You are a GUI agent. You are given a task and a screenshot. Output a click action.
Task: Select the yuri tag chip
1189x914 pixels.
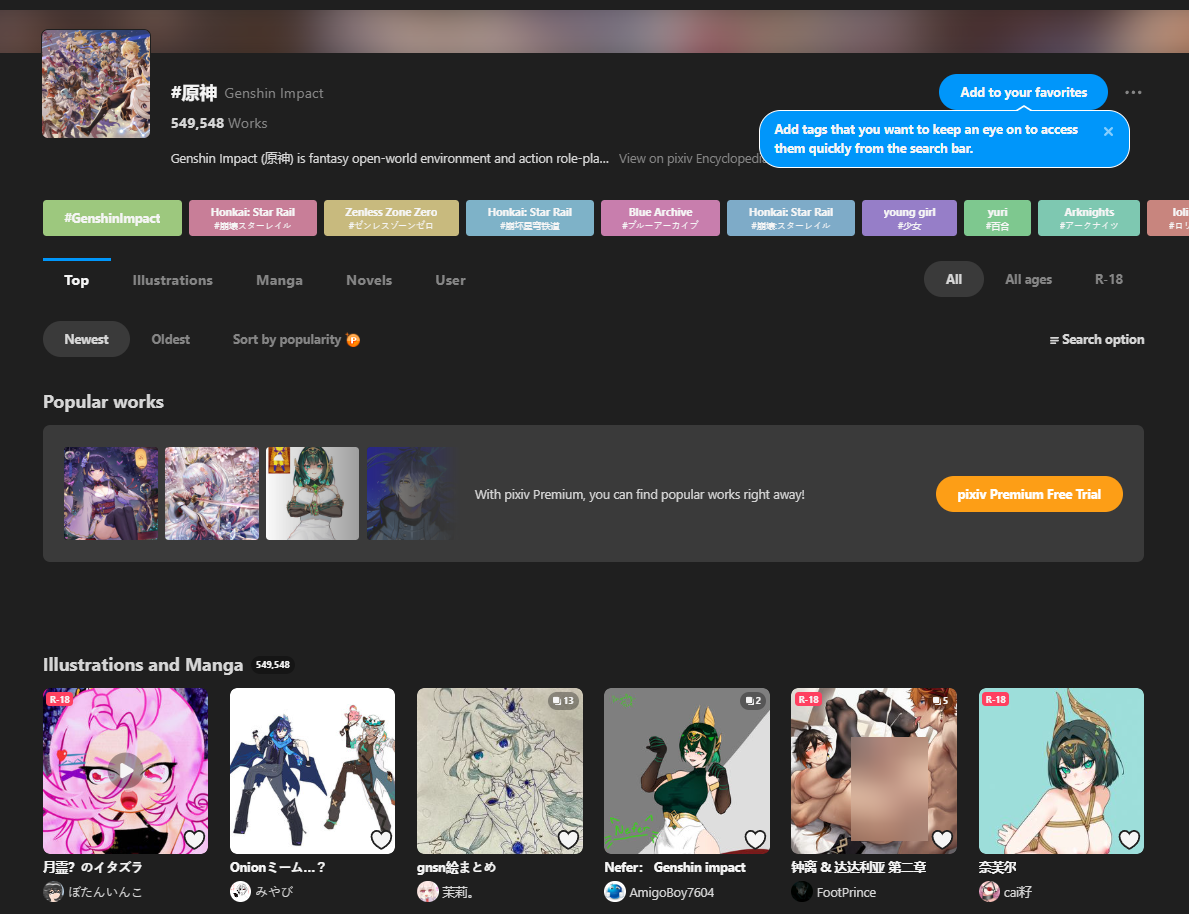(997, 218)
